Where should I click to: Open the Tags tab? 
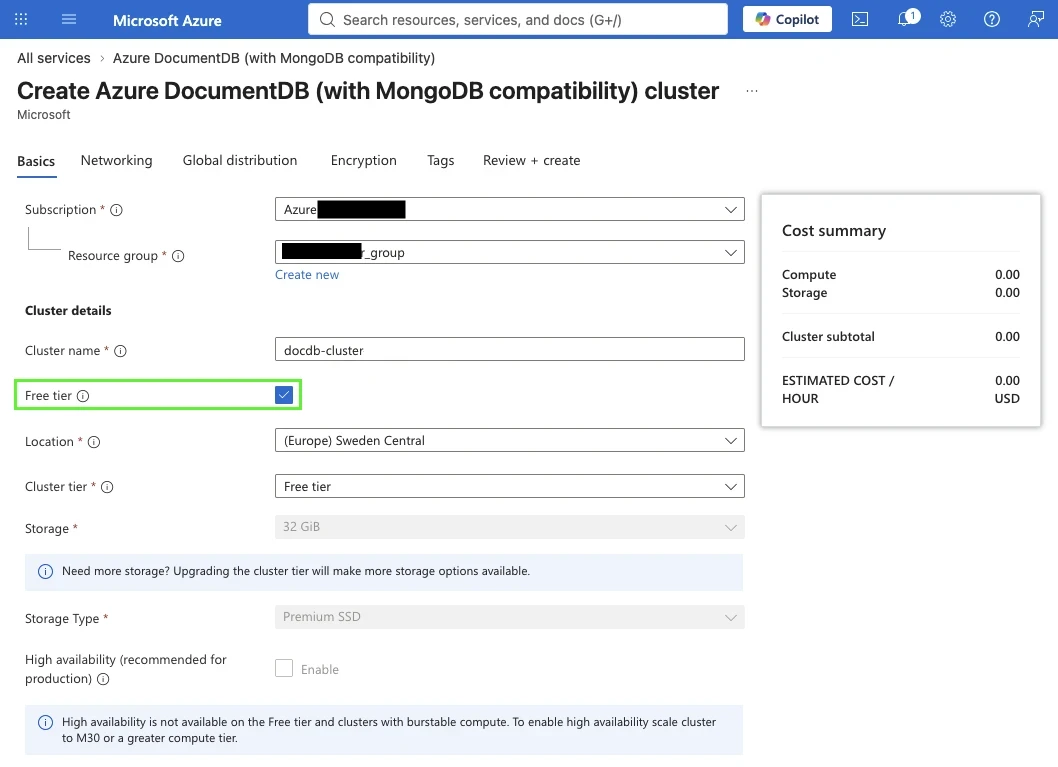pos(440,161)
